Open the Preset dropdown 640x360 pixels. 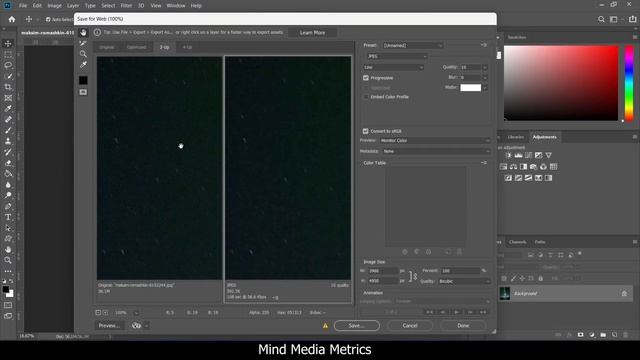[413, 45]
